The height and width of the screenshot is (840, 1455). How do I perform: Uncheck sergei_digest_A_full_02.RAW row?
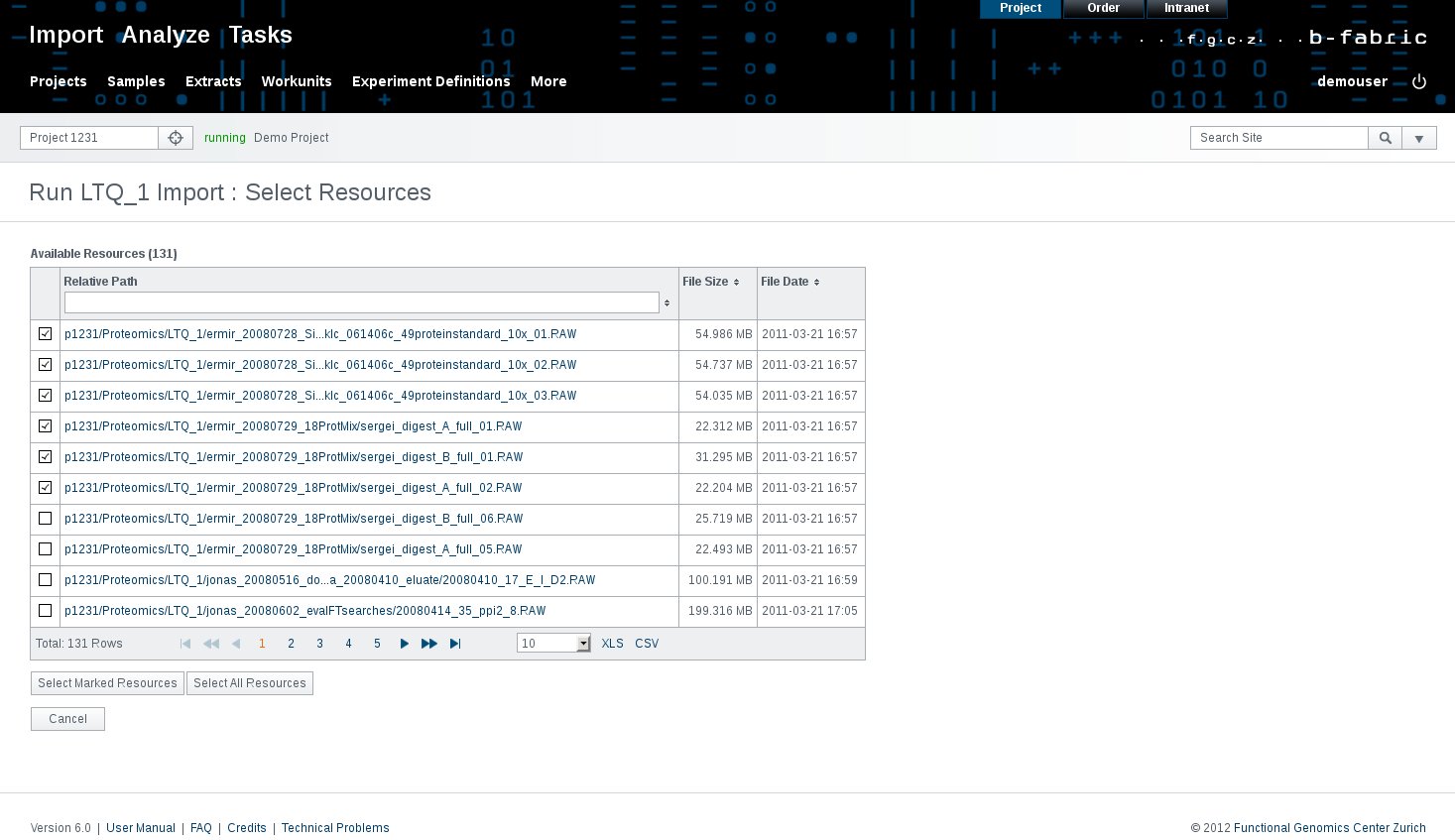[x=45, y=488]
